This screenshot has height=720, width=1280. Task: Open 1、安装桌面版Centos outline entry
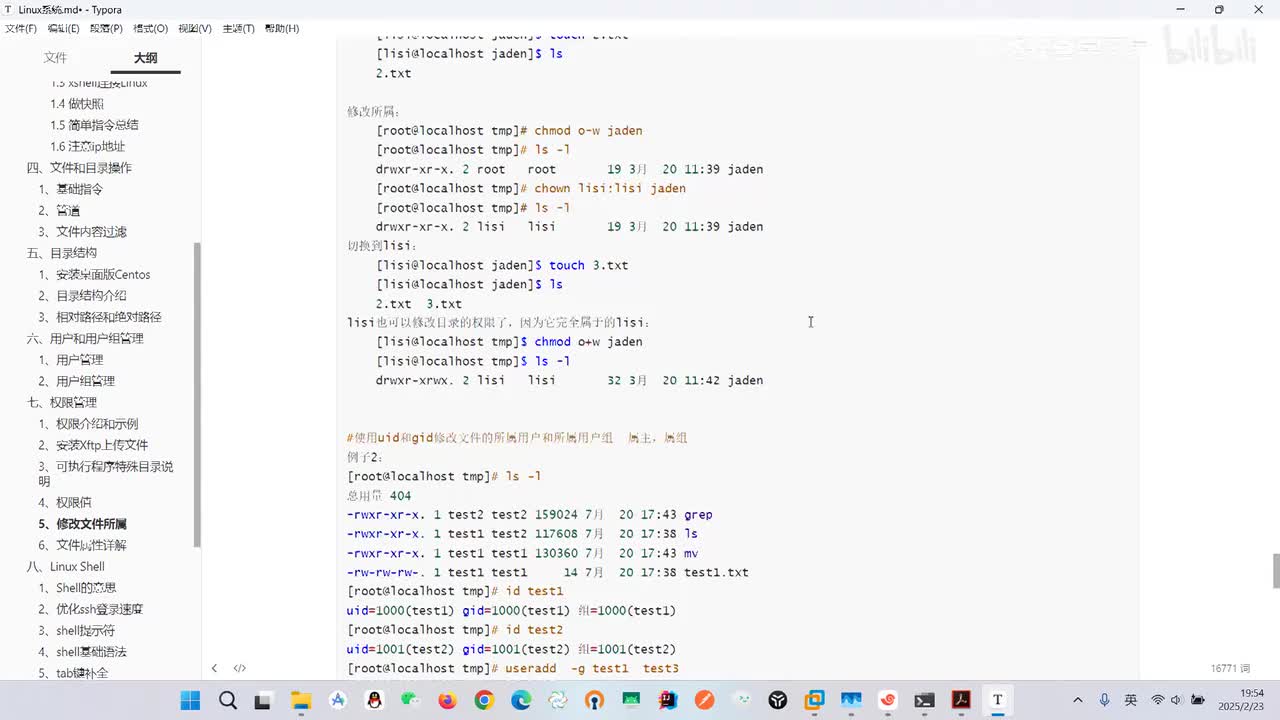[x=94, y=275]
